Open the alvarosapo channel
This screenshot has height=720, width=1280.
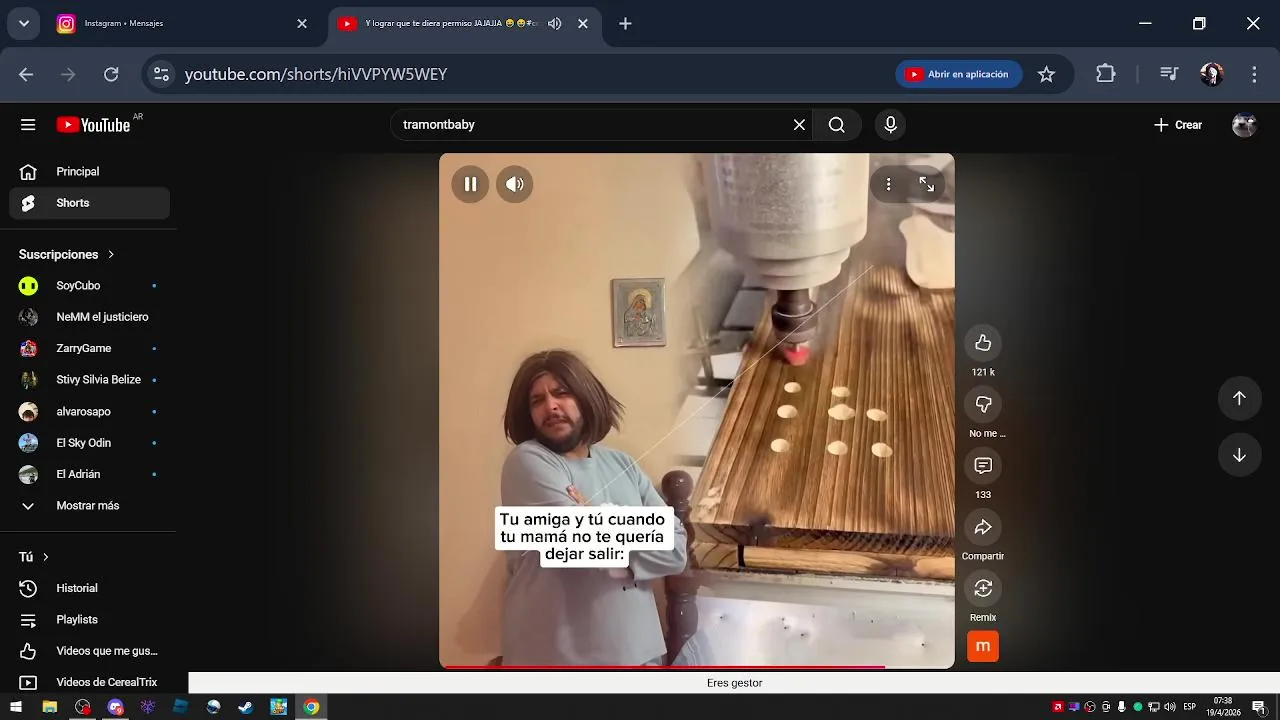tap(90, 412)
